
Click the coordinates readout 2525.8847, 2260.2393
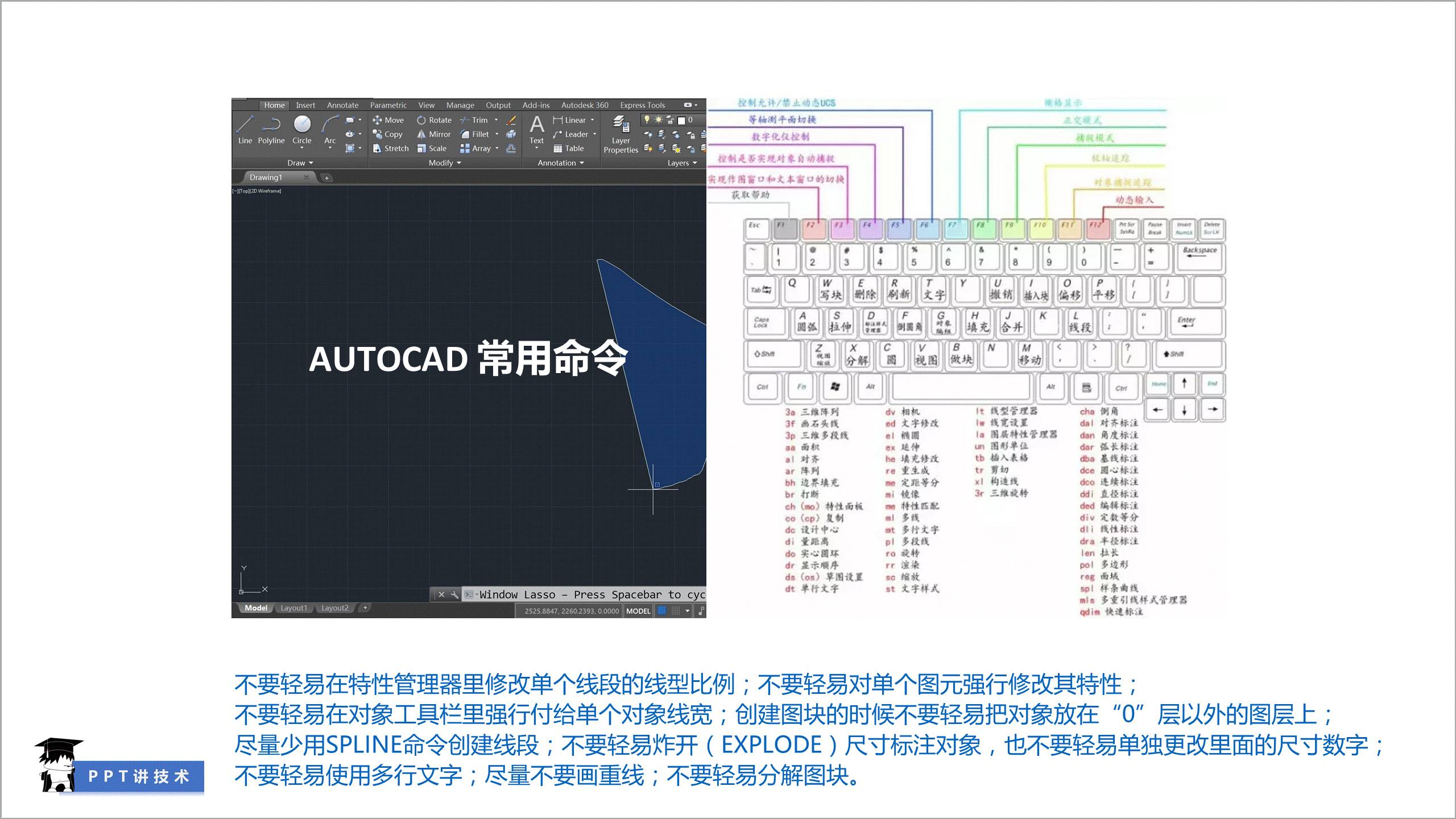tap(572, 611)
